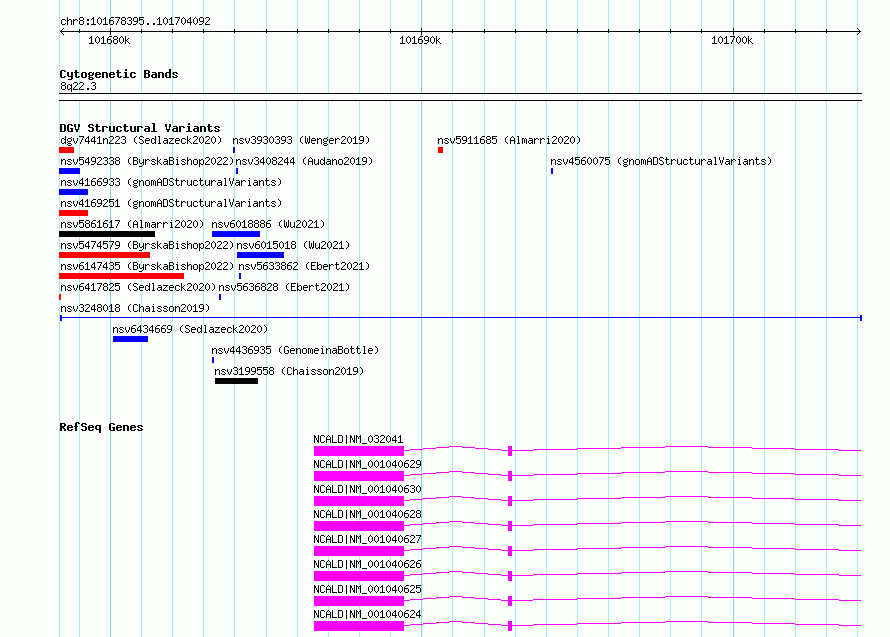Open NCALD|NM_001040629 transcript label
Viewport: 890px width, 637px height.
pos(367,464)
